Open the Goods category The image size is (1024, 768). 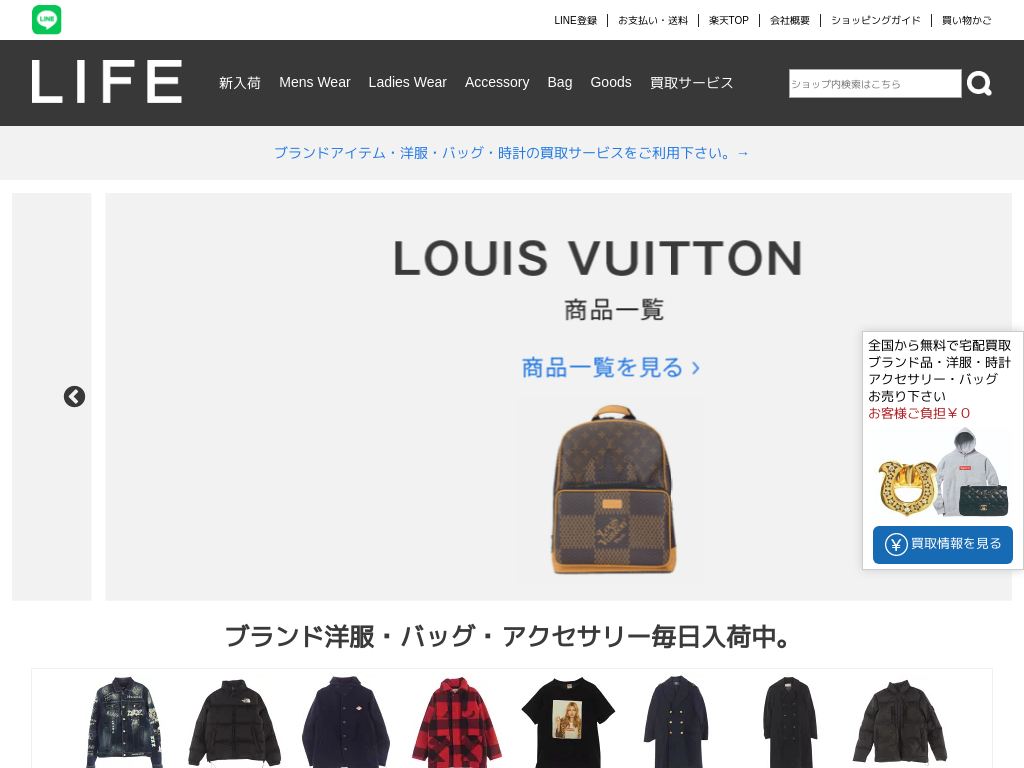(611, 82)
